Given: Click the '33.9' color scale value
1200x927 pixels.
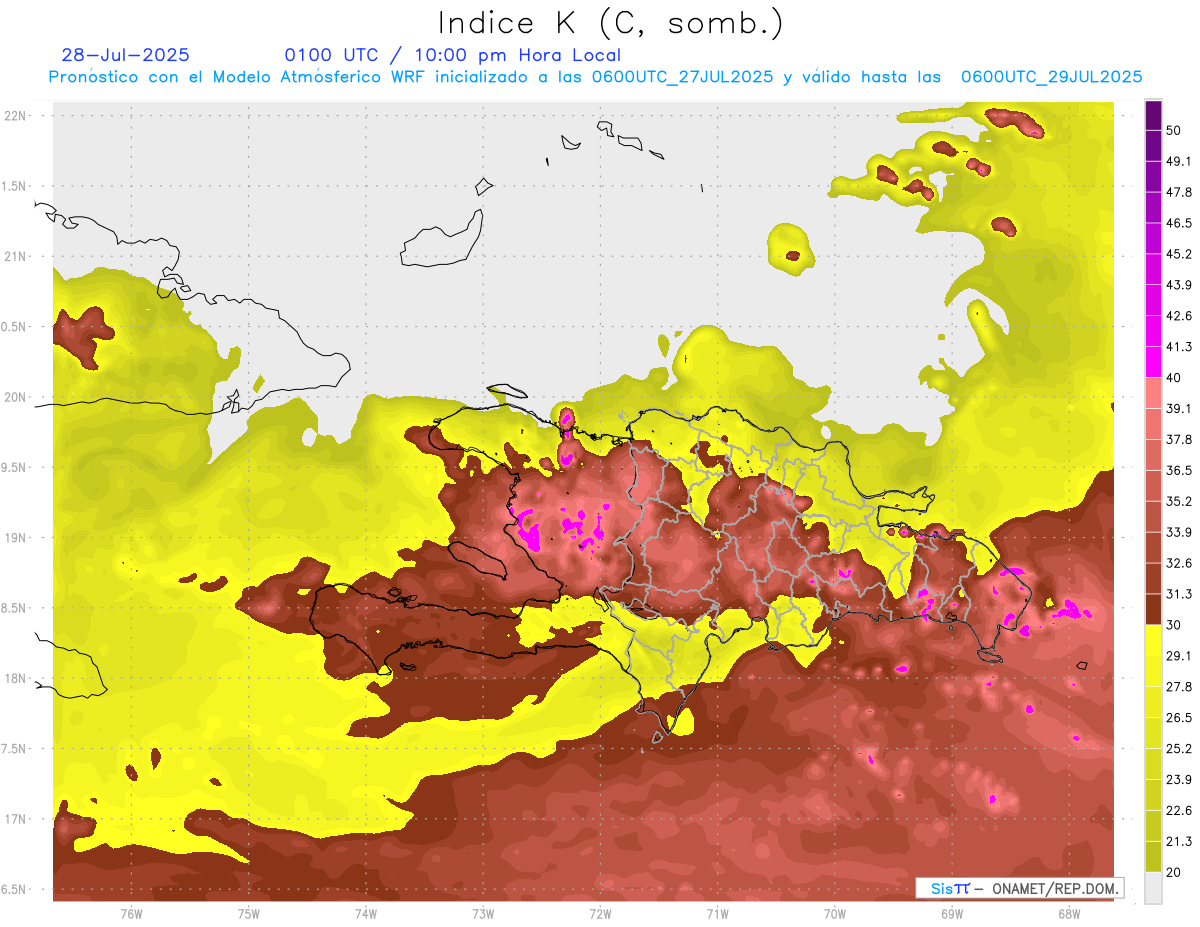Looking at the screenshot, I should 1178,532.
